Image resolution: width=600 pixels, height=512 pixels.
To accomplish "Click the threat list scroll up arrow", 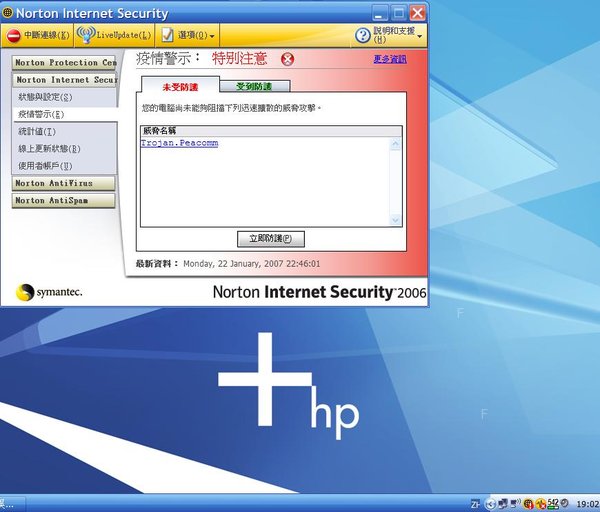I will (395, 144).
